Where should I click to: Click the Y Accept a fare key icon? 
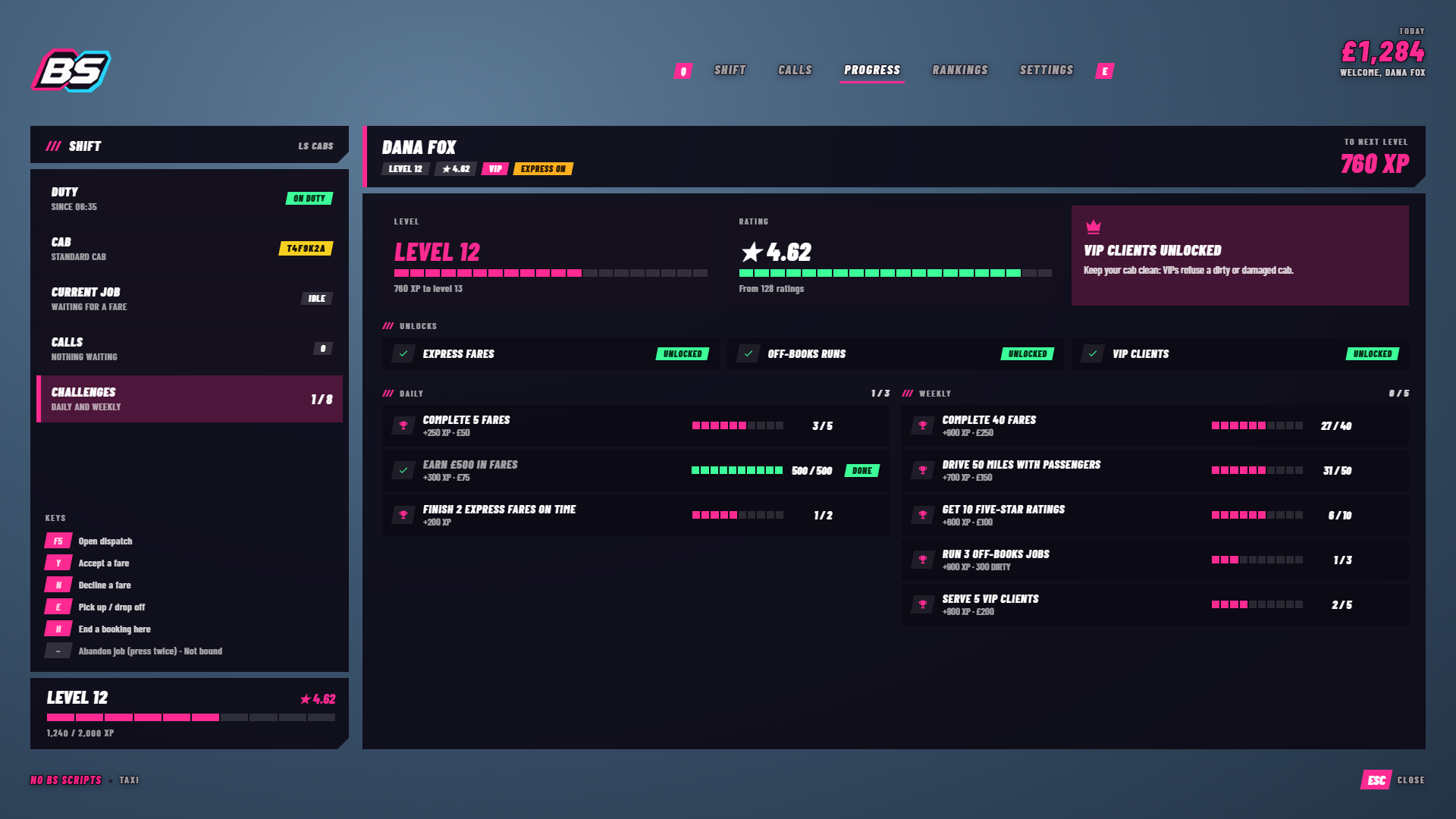58,563
